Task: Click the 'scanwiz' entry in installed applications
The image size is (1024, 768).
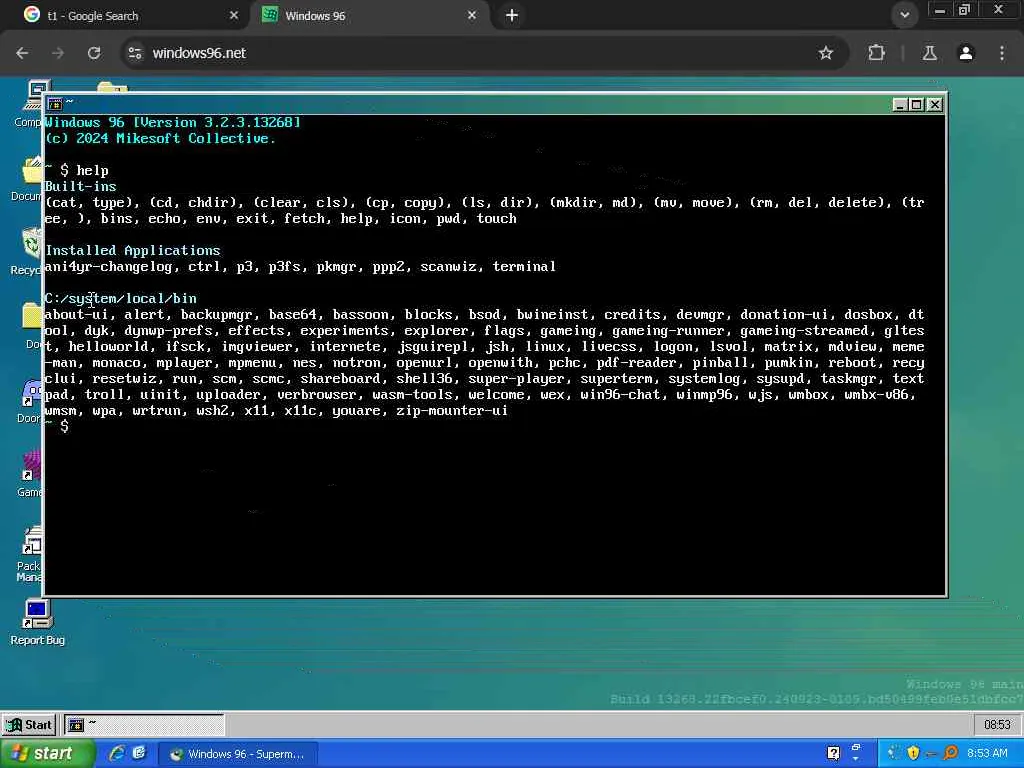Action: [x=449, y=266]
